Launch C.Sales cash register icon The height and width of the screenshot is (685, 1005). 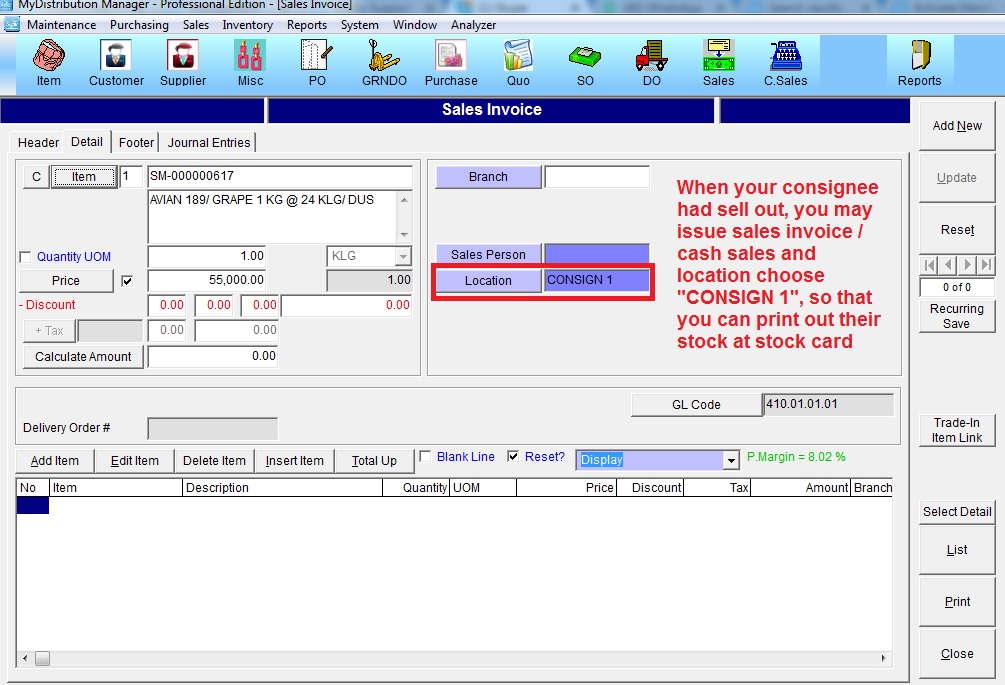pyautogui.click(x=785, y=63)
